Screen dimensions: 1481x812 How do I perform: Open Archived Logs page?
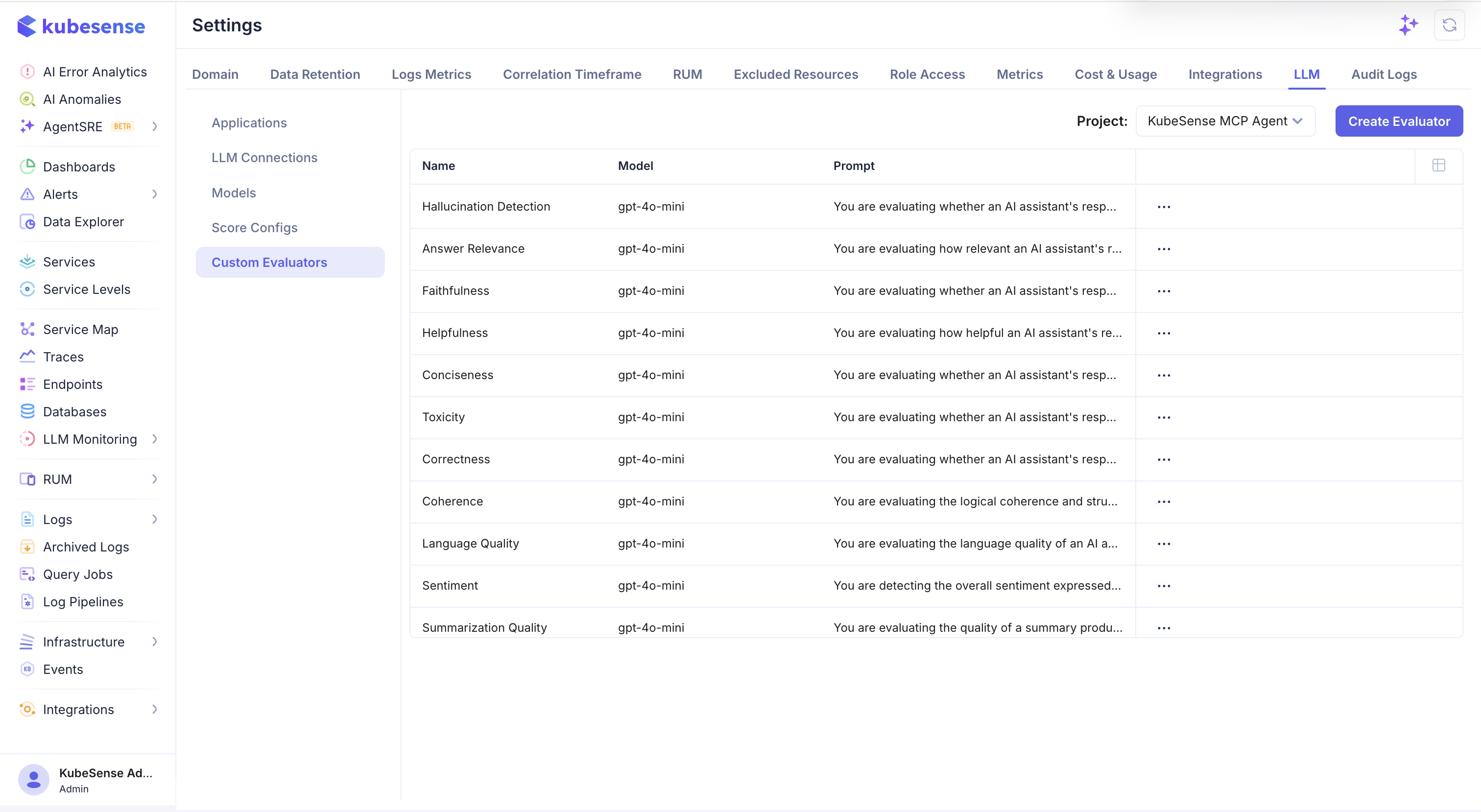[86, 547]
